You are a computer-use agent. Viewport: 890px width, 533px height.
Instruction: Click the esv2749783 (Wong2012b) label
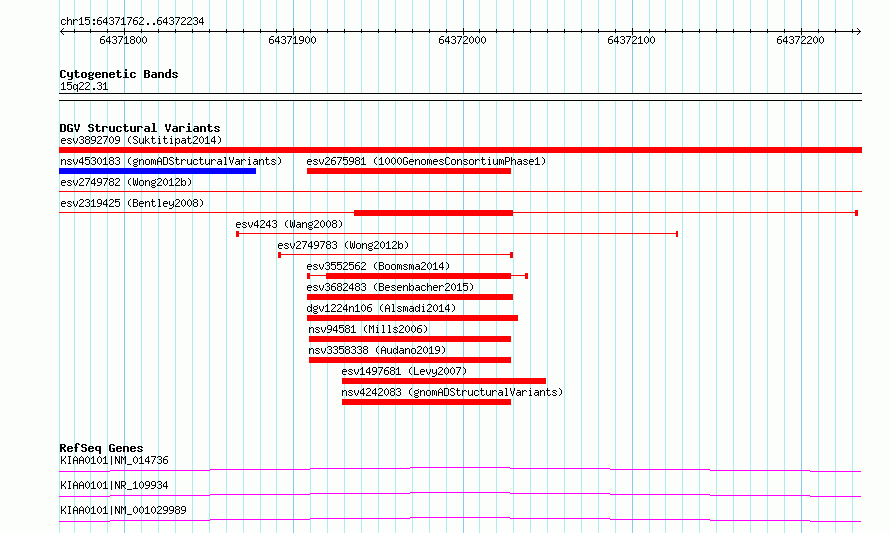tap(343, 245)
